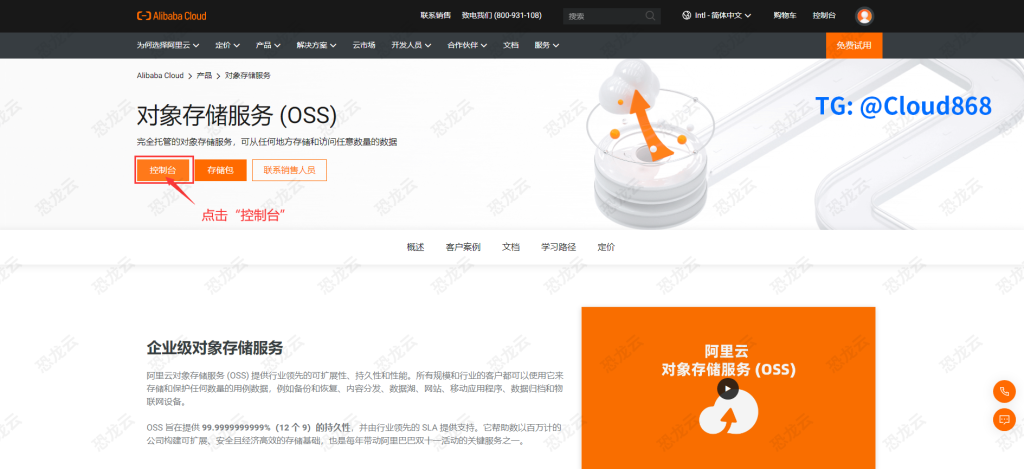Open 云市场 in the navigation bar

(x=364, y=46)
